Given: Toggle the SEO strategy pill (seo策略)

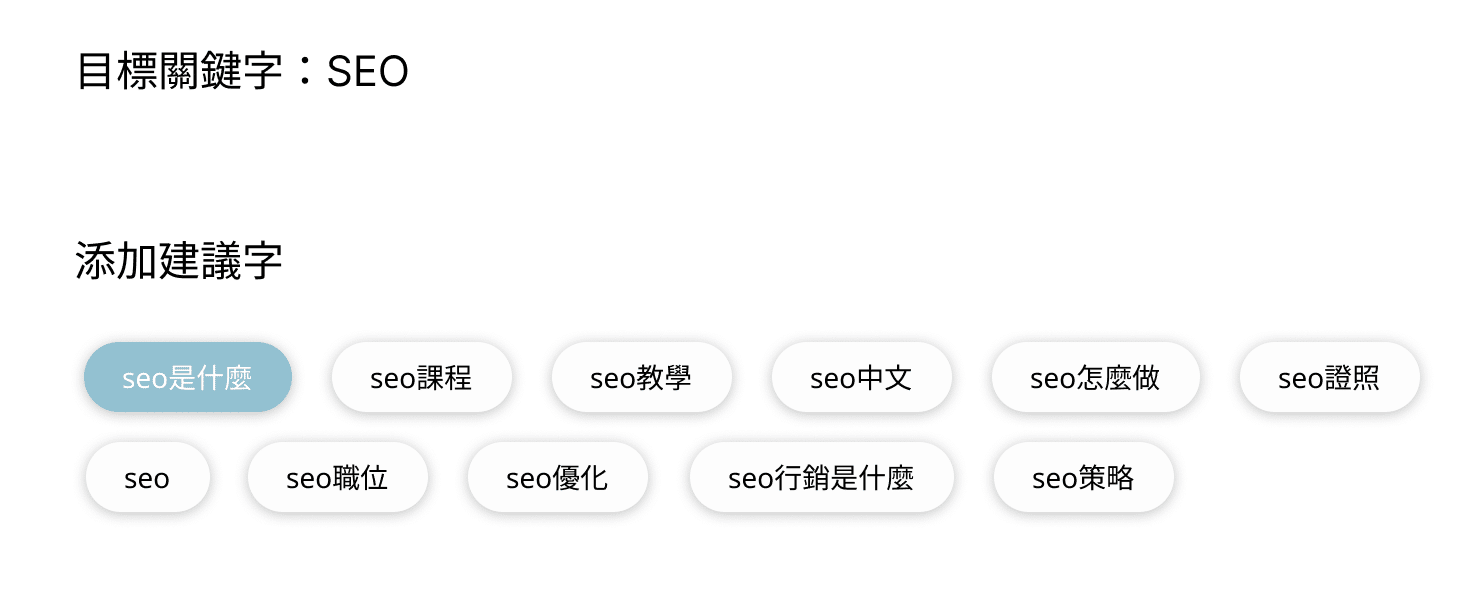Looking at the screenshot, I should 1083,477.
